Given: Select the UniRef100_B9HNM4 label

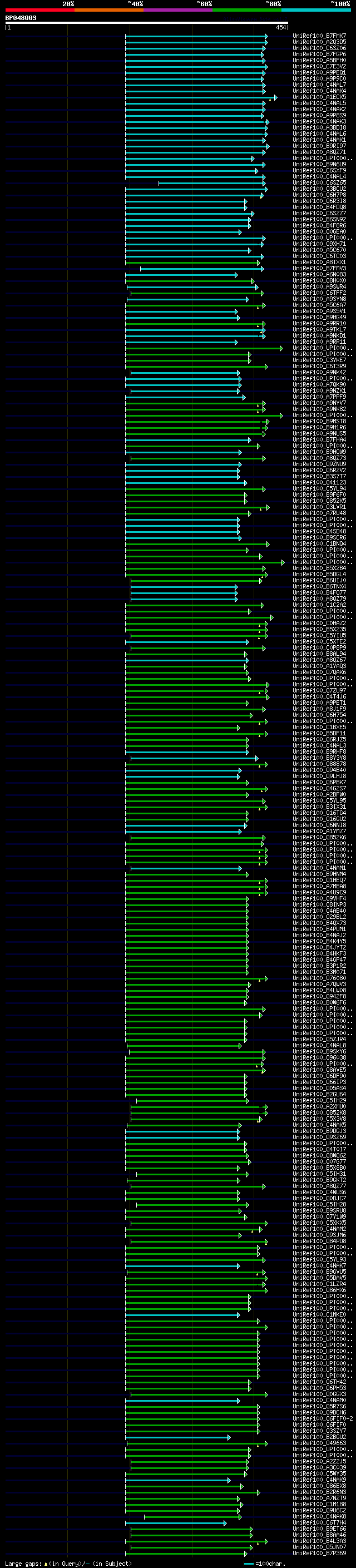Looking at the screenshot, I should click(319, 874).
